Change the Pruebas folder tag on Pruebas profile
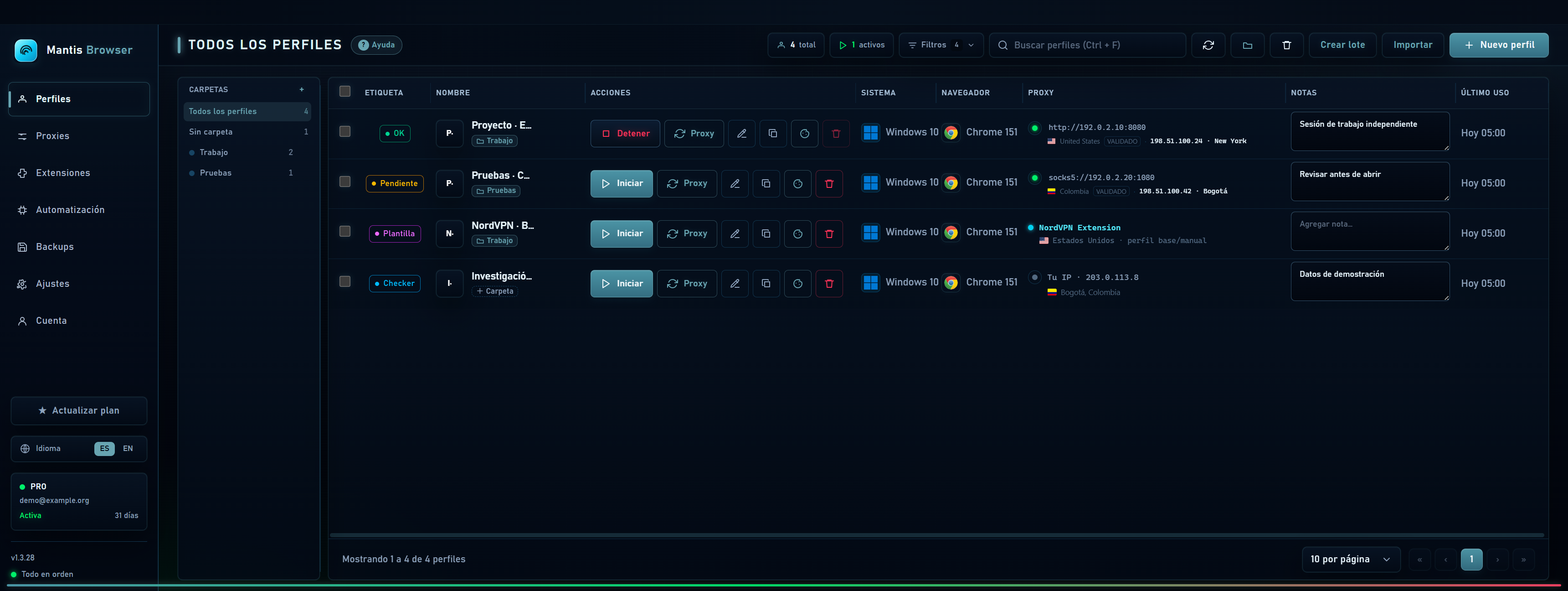The image size is (1568, 591). [x=496, y=191]
